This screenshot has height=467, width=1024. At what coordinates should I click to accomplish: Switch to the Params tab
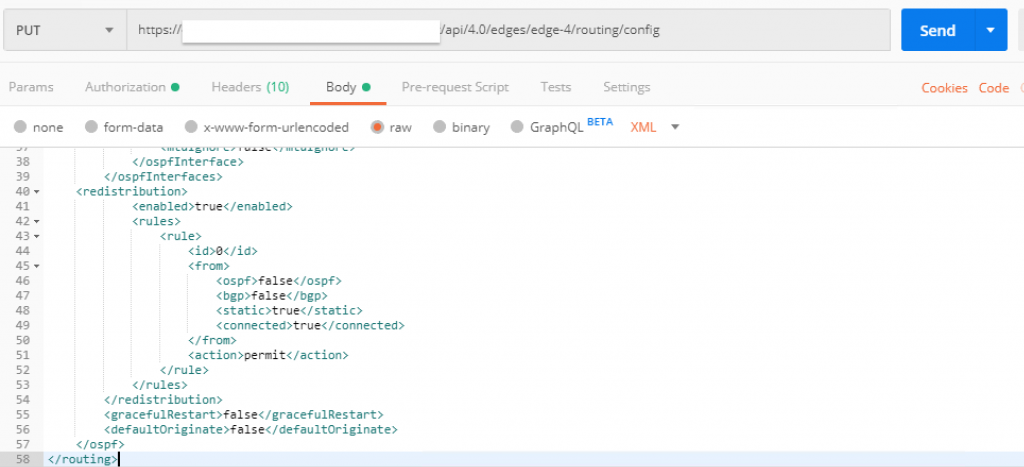(31, 87)
